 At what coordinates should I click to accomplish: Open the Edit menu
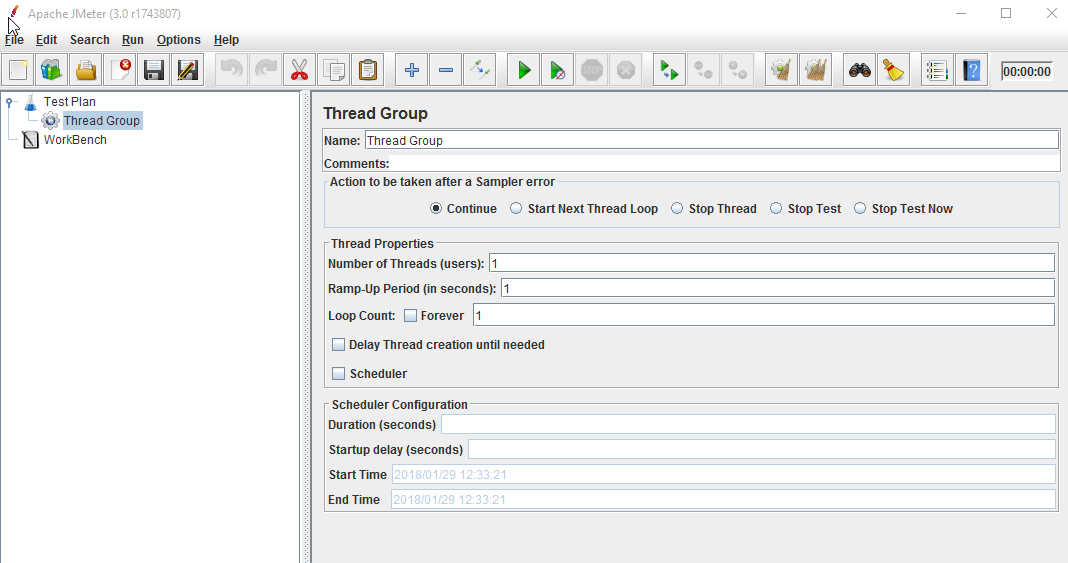click(x=46, y=39)
